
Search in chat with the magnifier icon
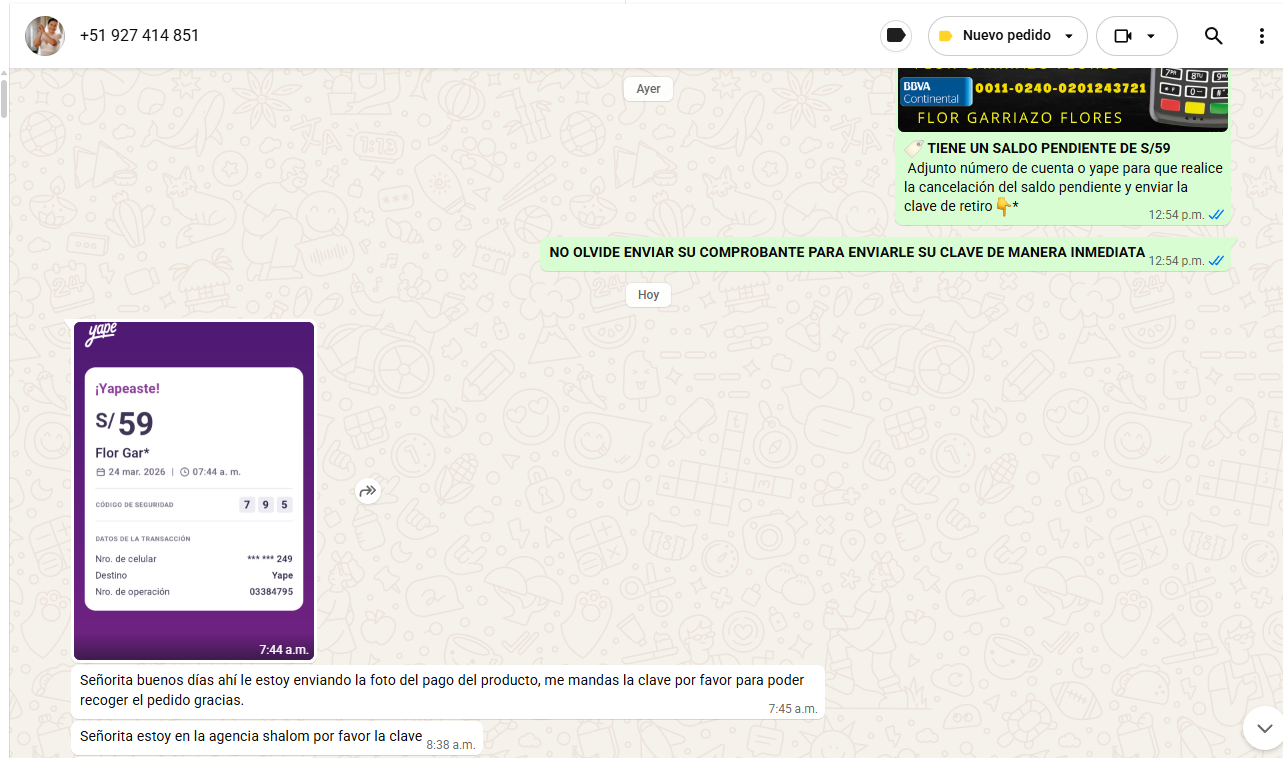pyautogui.click(x=1213, y=36)
